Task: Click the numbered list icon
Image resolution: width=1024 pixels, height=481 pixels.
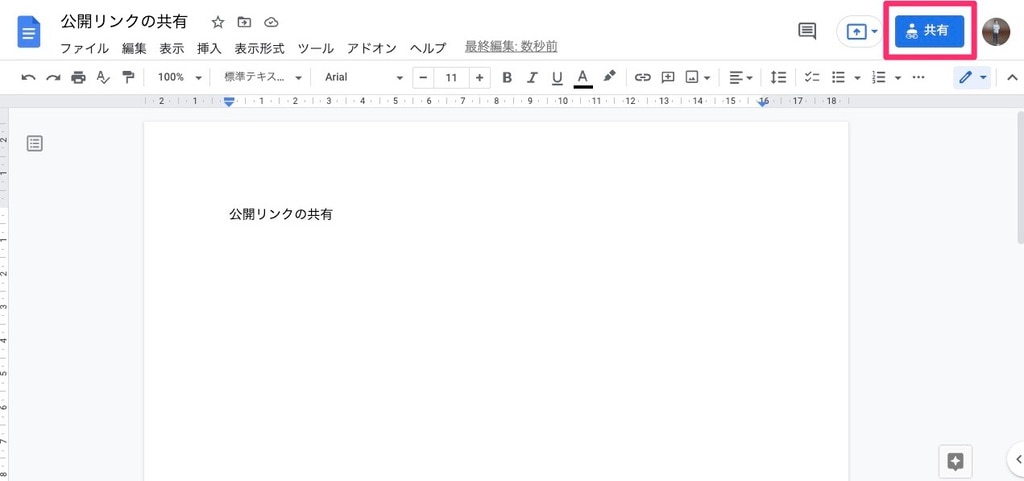Action: click(879, 78)
